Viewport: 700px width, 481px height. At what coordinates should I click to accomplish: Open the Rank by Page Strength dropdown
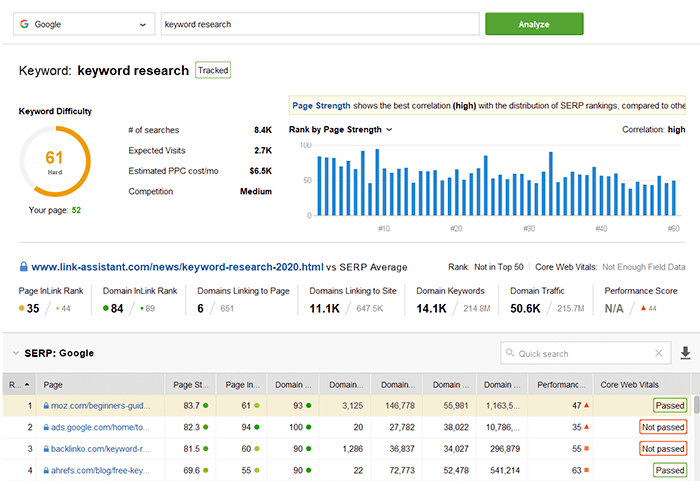[x=340, y=130]
